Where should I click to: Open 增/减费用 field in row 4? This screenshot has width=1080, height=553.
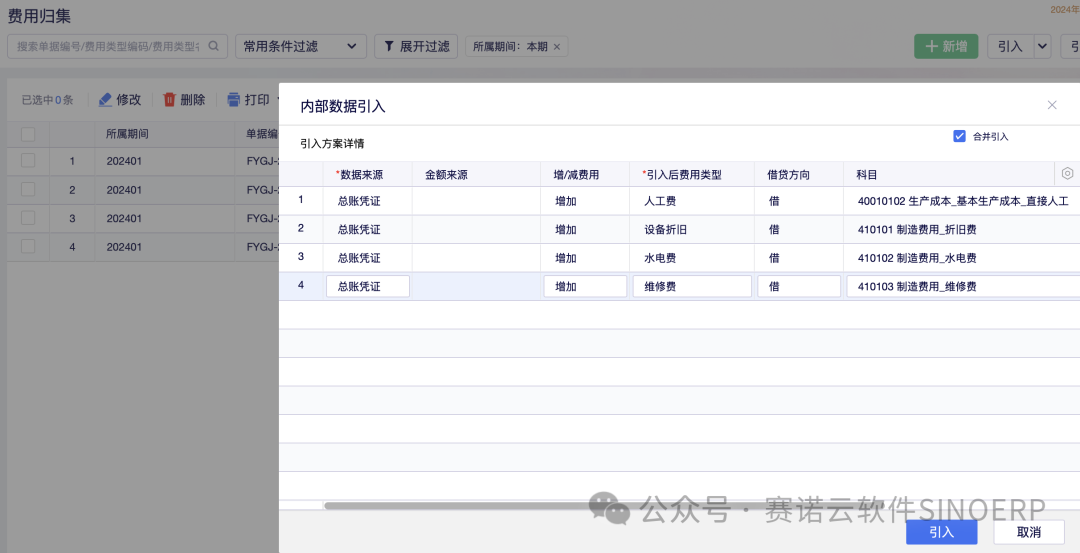[x=585, y=286]
